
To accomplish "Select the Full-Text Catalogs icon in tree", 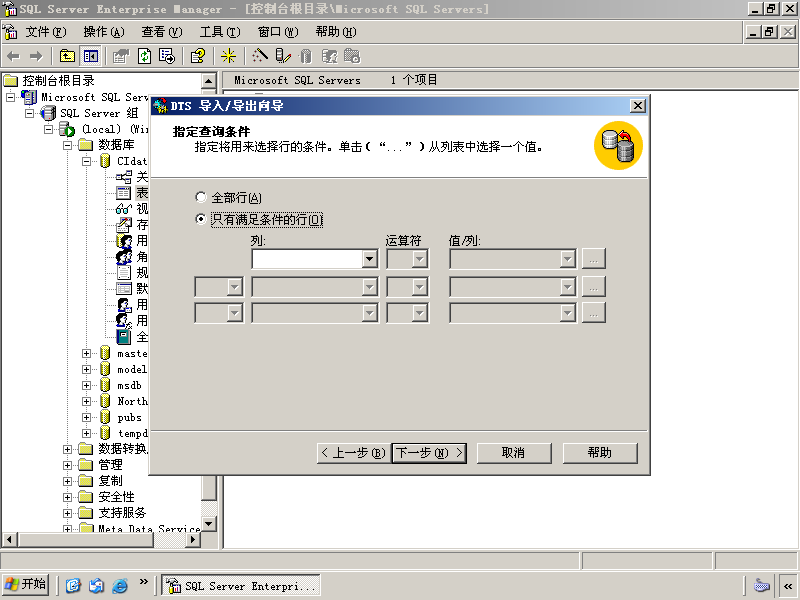I will tap(123, 337).
